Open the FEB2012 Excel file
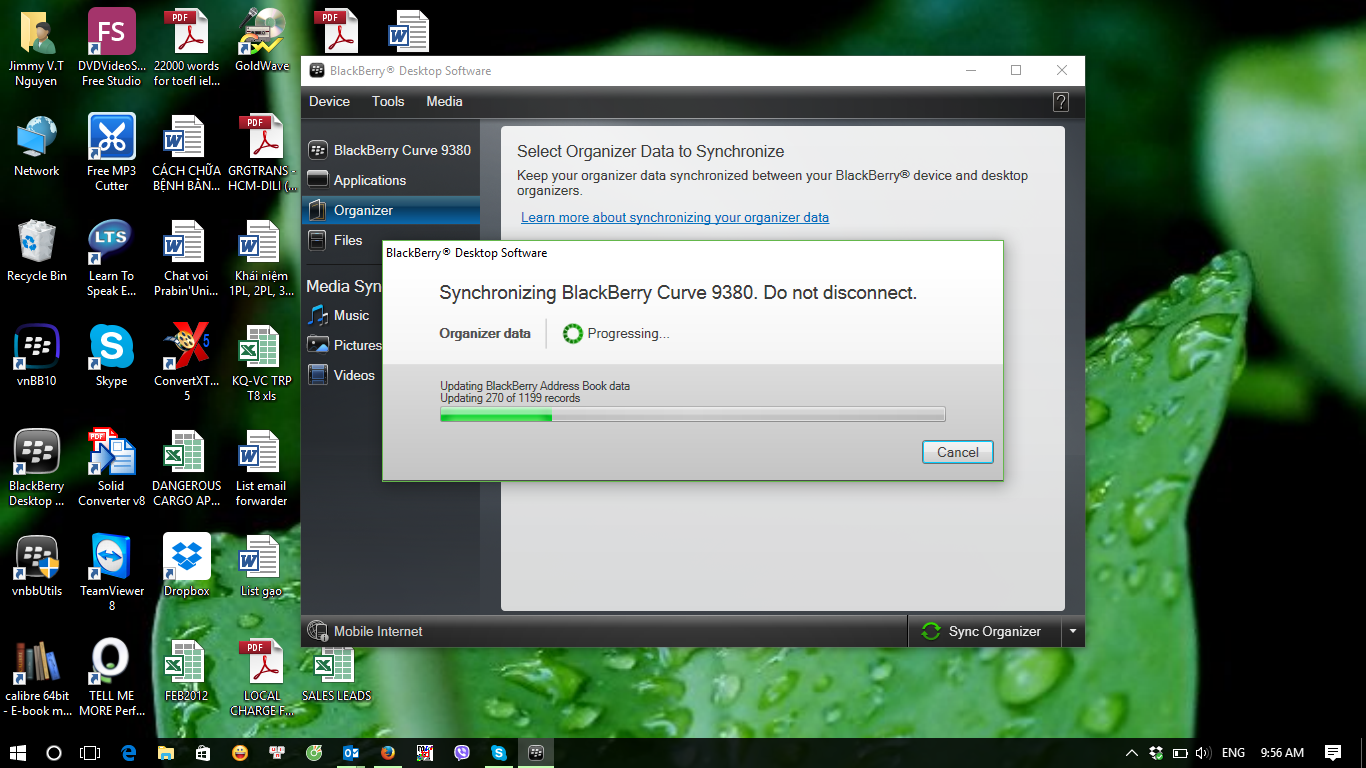The height and width of the screenshot is (768, 1366). (187, 672)
